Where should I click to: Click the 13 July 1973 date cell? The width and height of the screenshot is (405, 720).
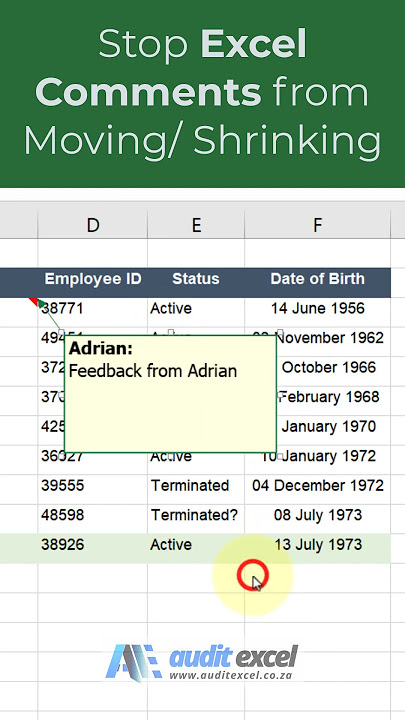(317, 545)
